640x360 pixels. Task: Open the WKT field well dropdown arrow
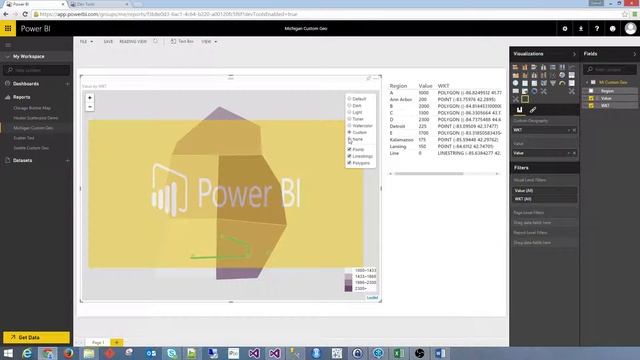tap(569, 130)
